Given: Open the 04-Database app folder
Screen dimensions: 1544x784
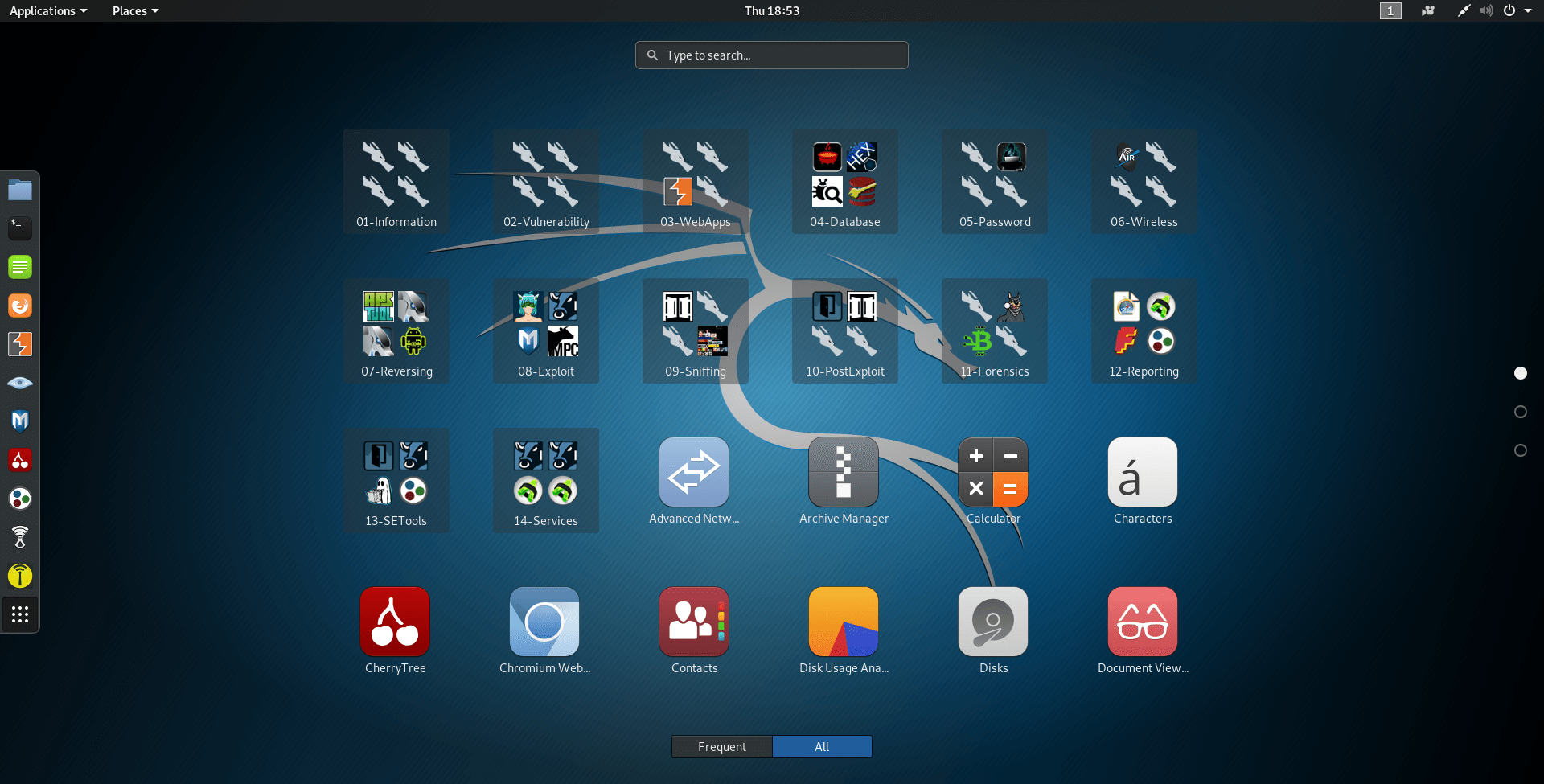Looking at the screenshot, I should 845,182.
